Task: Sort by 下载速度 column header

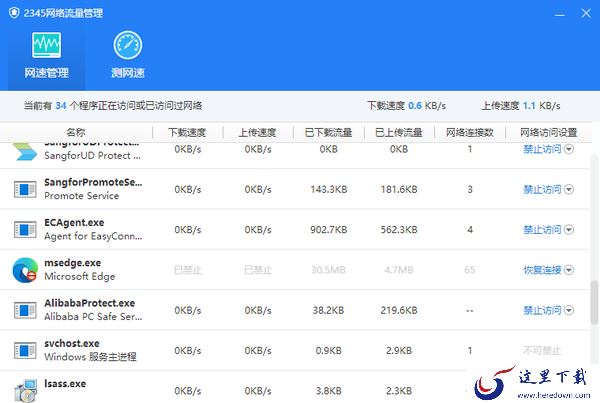Action: tap(187, 132)
